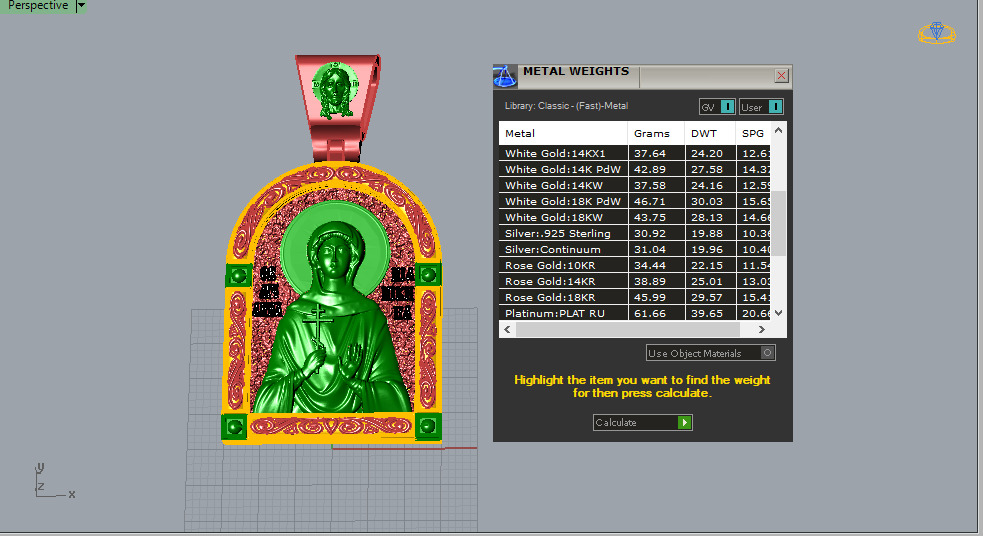The height and width of the screenshot is (536, 983).
Task: Select the Platinum:PLAT RU row
Action: [x=634, y=313]
